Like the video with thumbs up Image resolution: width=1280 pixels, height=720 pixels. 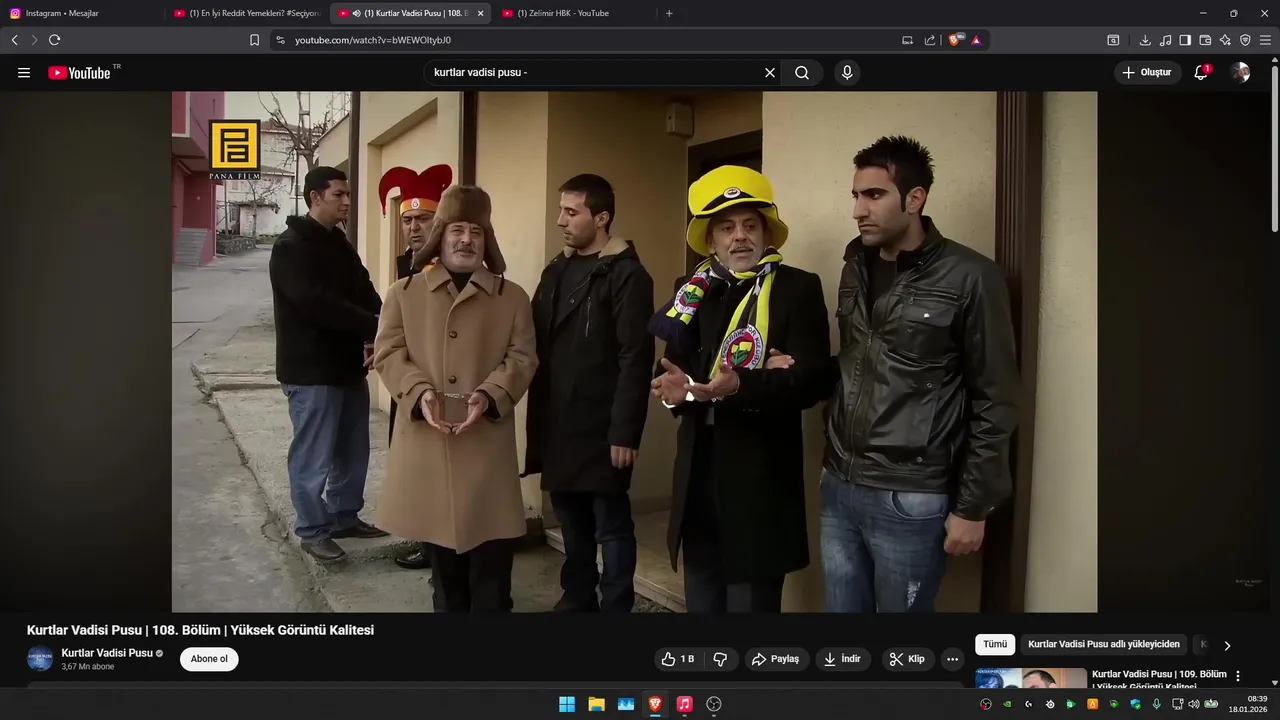point(678,659)
